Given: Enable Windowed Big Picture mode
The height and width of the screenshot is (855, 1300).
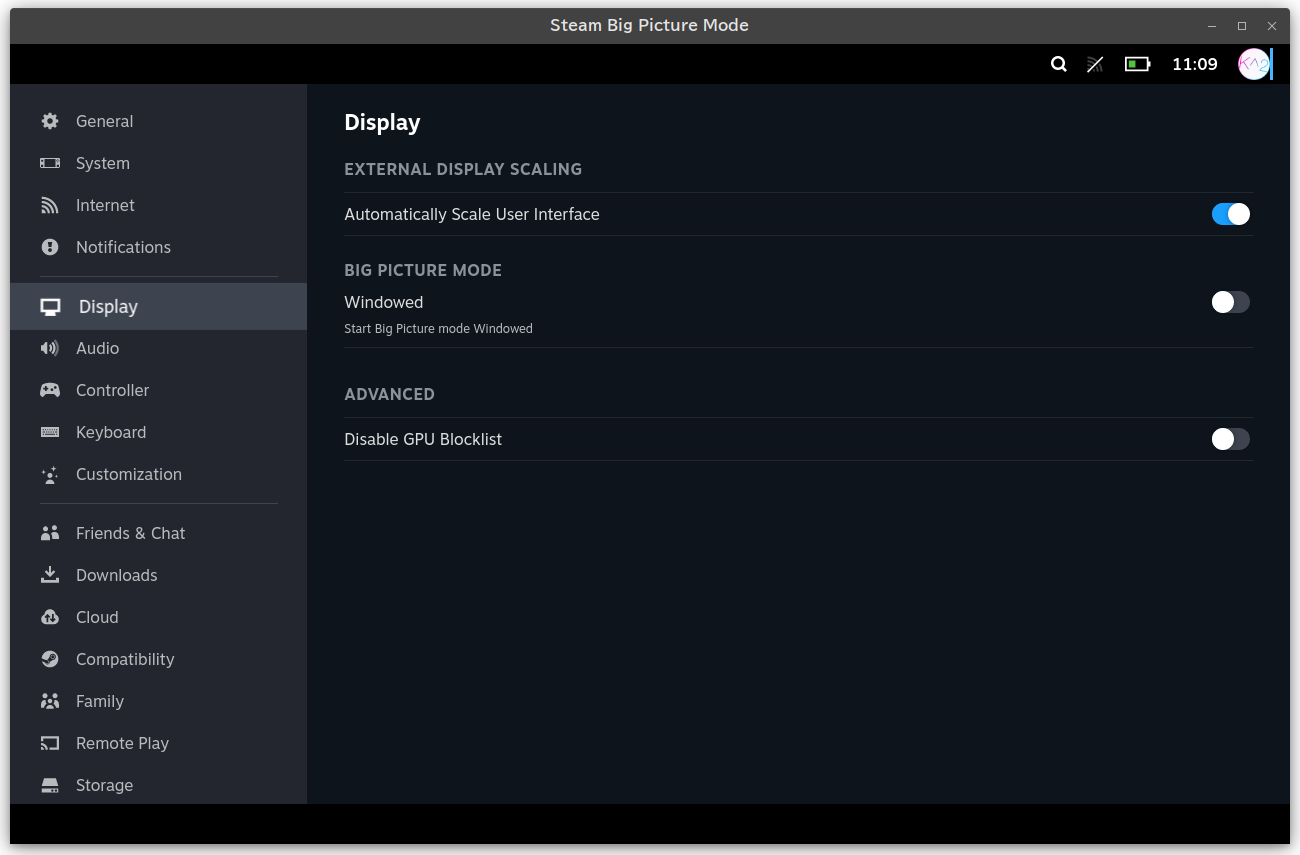Looking at the screenshot, I should tap(1230, 302).
